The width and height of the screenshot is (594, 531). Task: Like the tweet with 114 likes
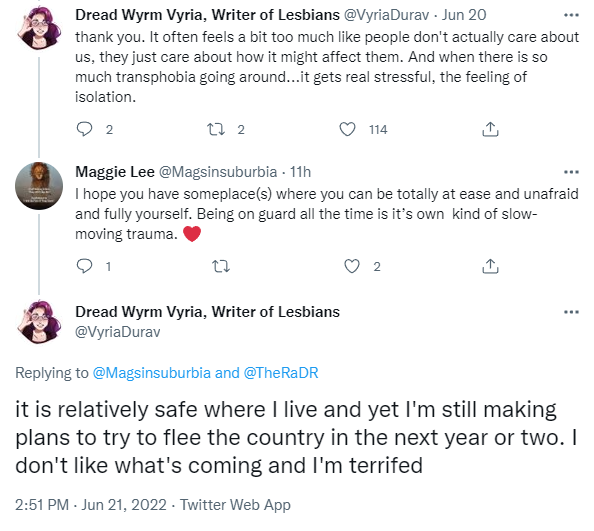click(347, 129)
